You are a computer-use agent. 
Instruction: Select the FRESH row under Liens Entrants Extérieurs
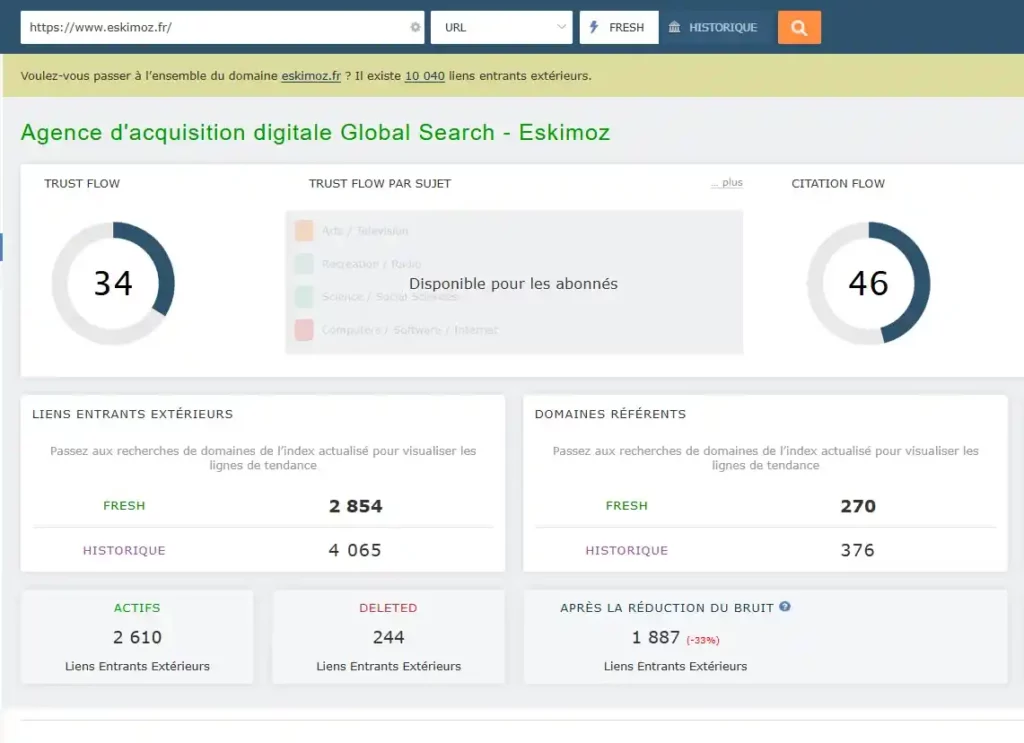[124, 506]
